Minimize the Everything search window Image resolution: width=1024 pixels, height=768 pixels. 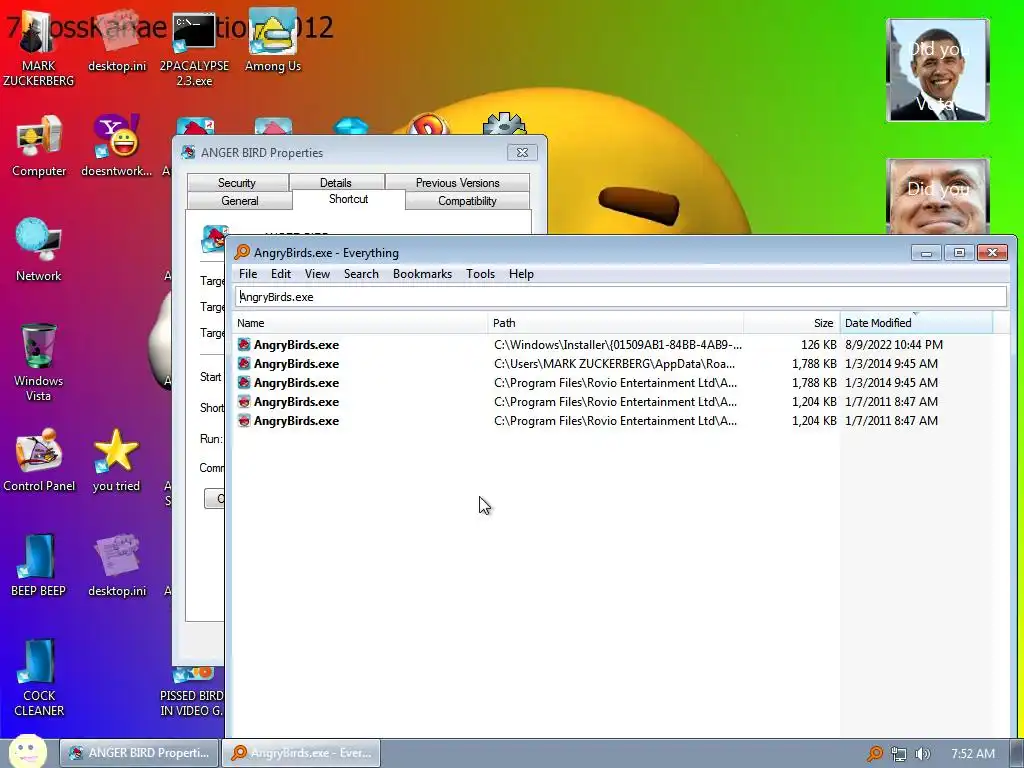click(x=926, y=252)
